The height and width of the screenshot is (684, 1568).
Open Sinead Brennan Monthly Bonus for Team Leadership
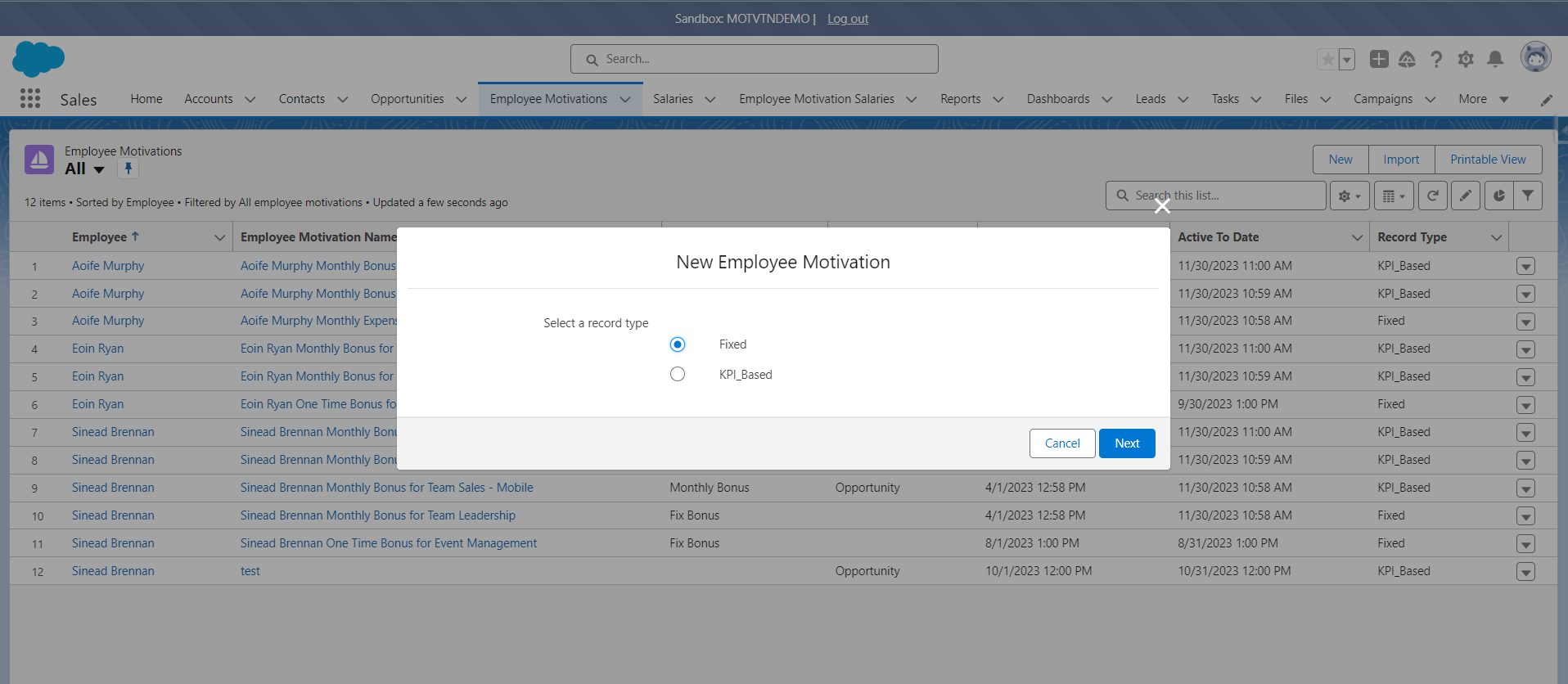click(x=378, y=515)
